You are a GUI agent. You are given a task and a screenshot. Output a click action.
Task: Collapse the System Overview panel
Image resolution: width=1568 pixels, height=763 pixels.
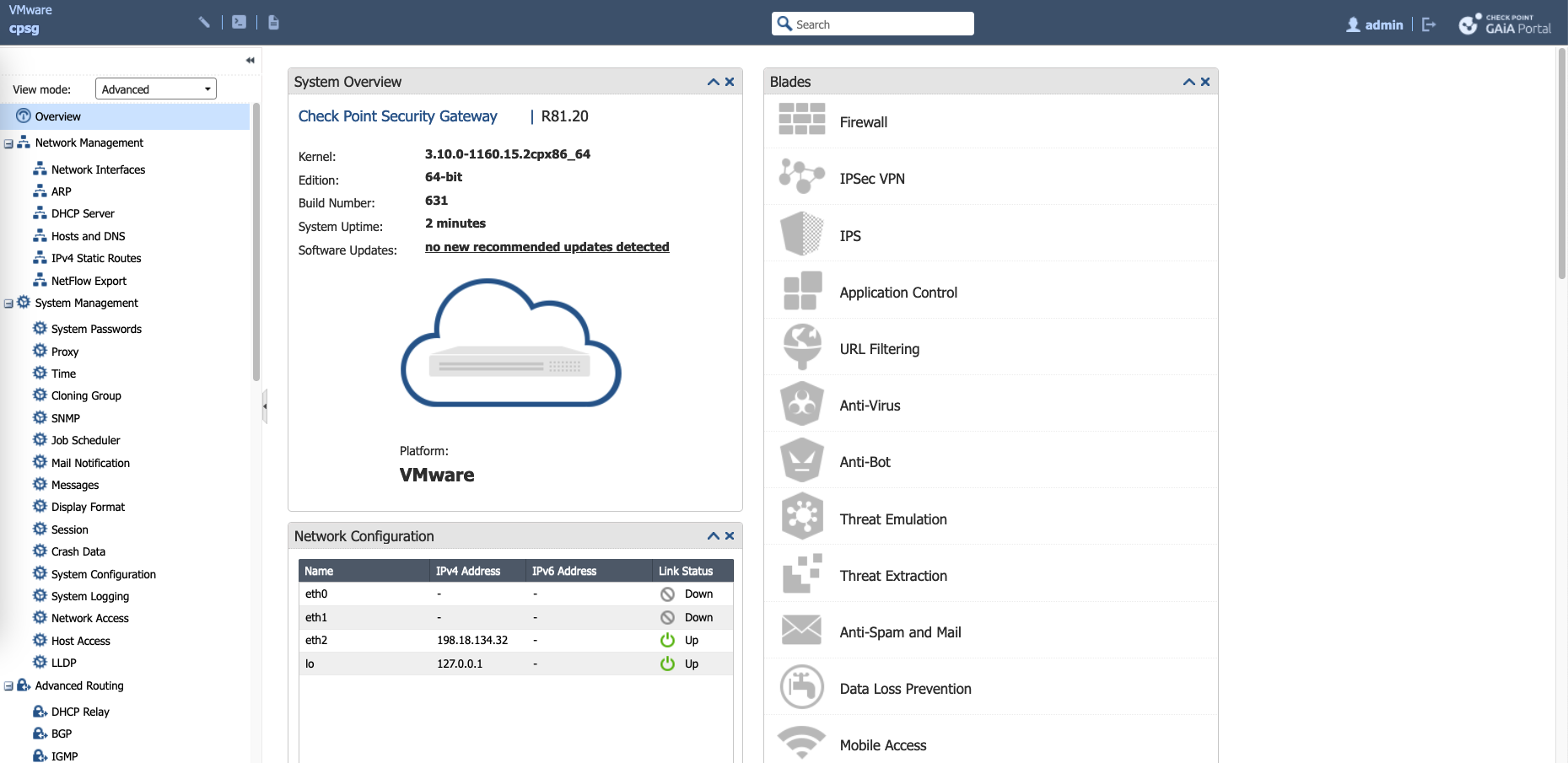pos(713,82)
